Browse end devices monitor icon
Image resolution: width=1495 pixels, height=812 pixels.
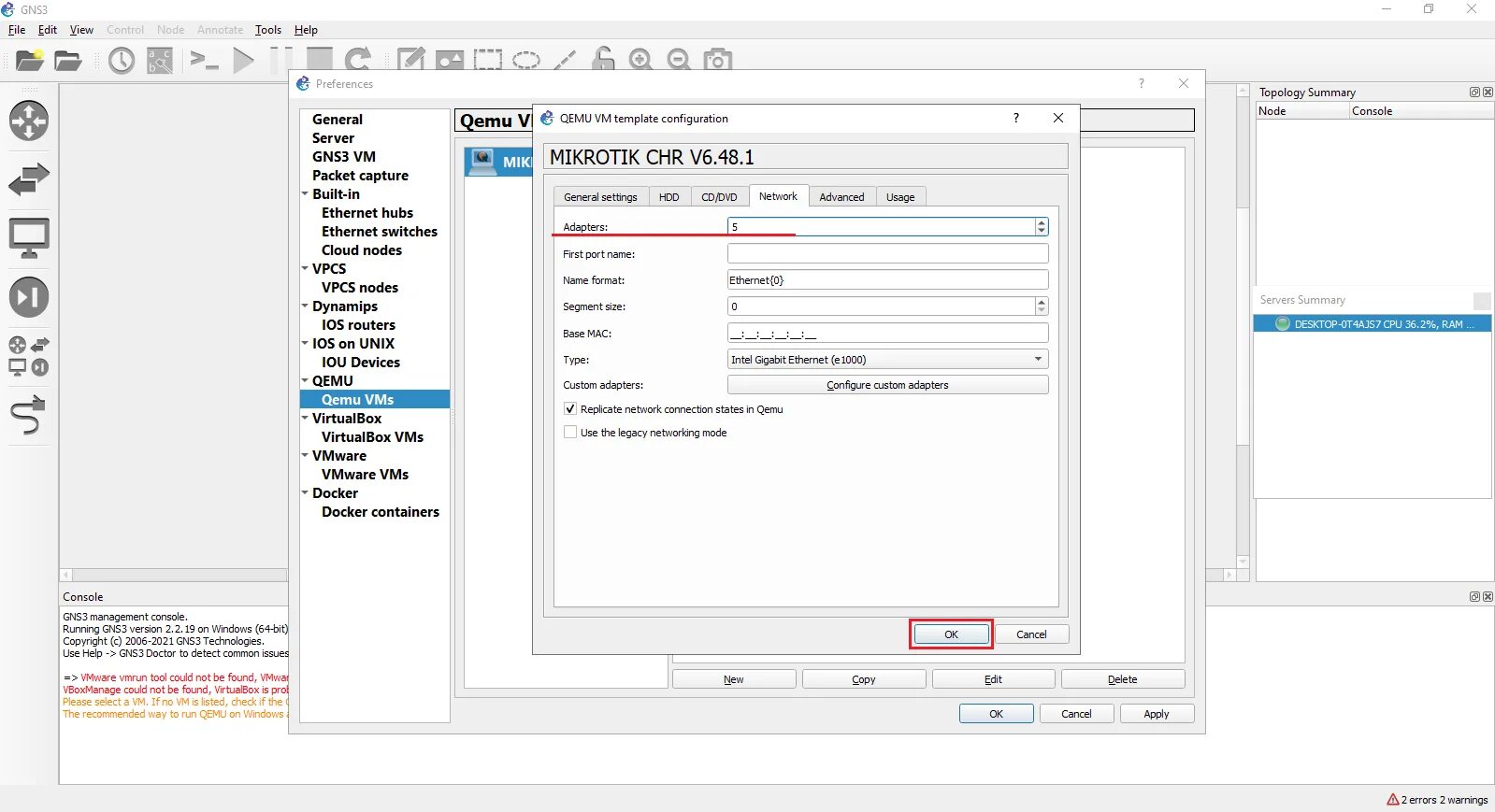point(29,238)
